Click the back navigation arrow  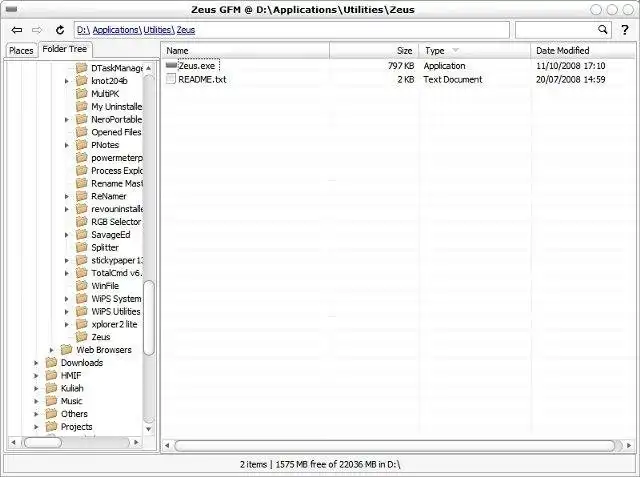click(x=17, y=30)
